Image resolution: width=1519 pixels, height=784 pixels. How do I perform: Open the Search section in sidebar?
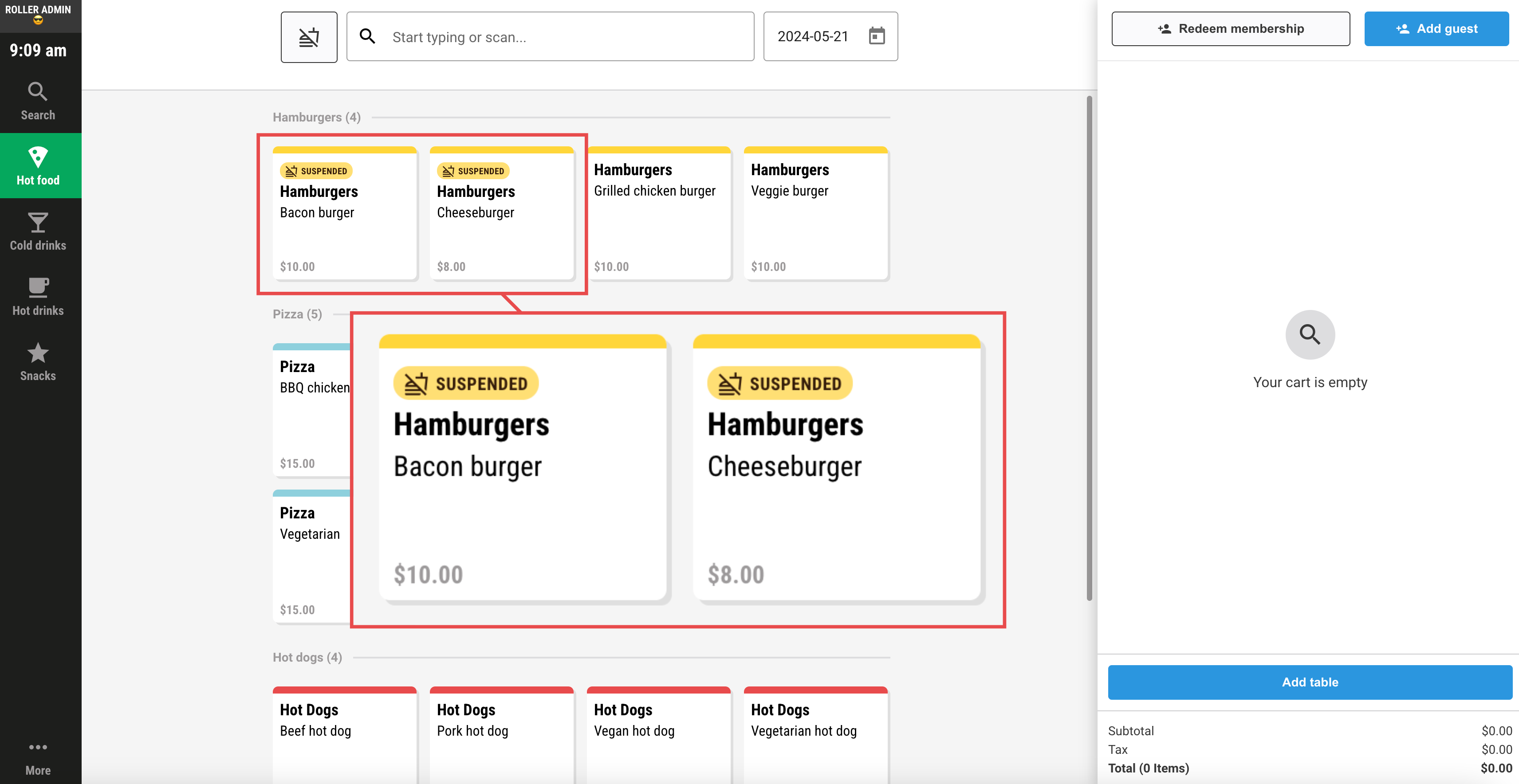(x=38, y=101)
